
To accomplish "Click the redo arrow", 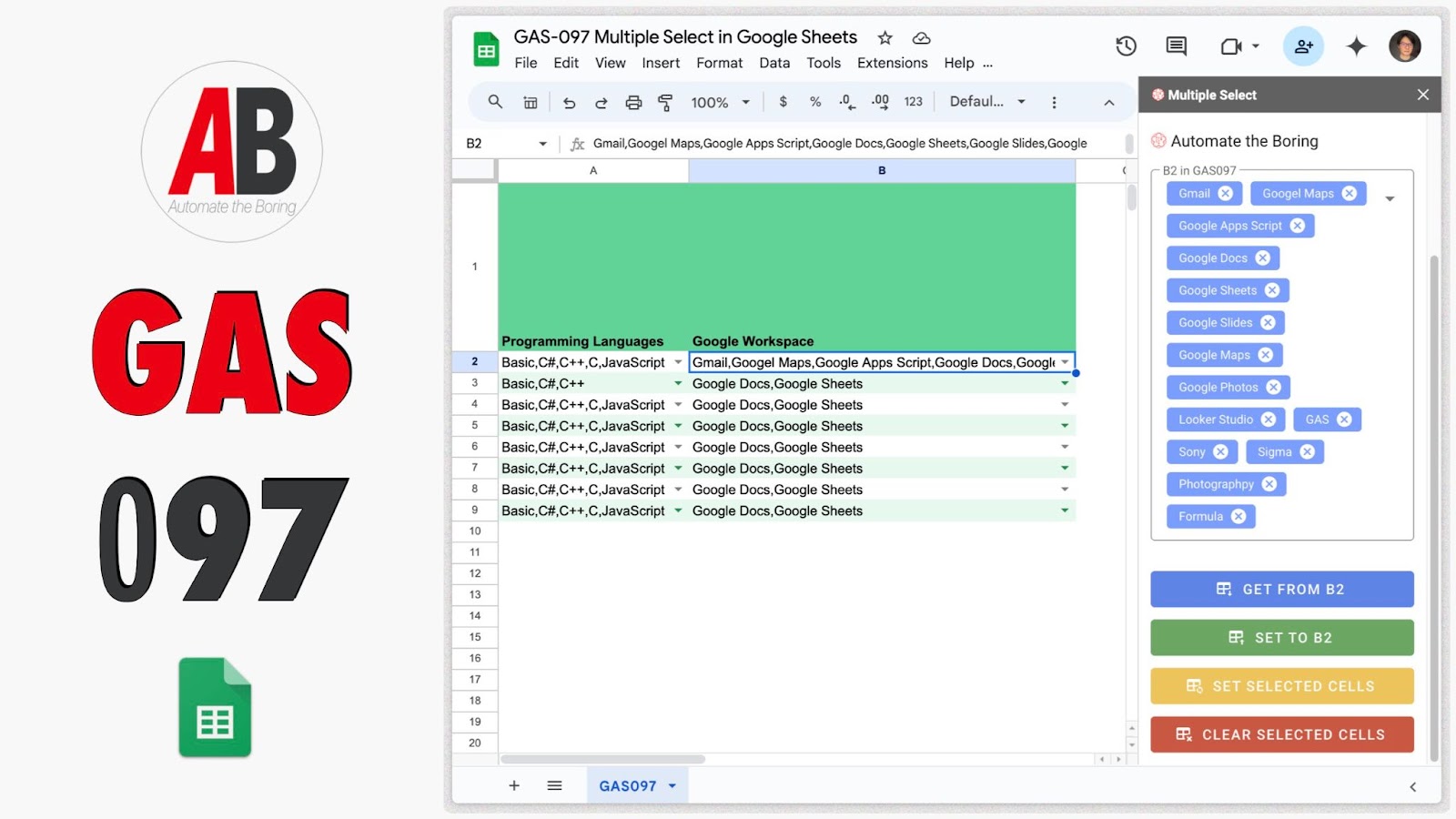I will (x=601, y=103).
